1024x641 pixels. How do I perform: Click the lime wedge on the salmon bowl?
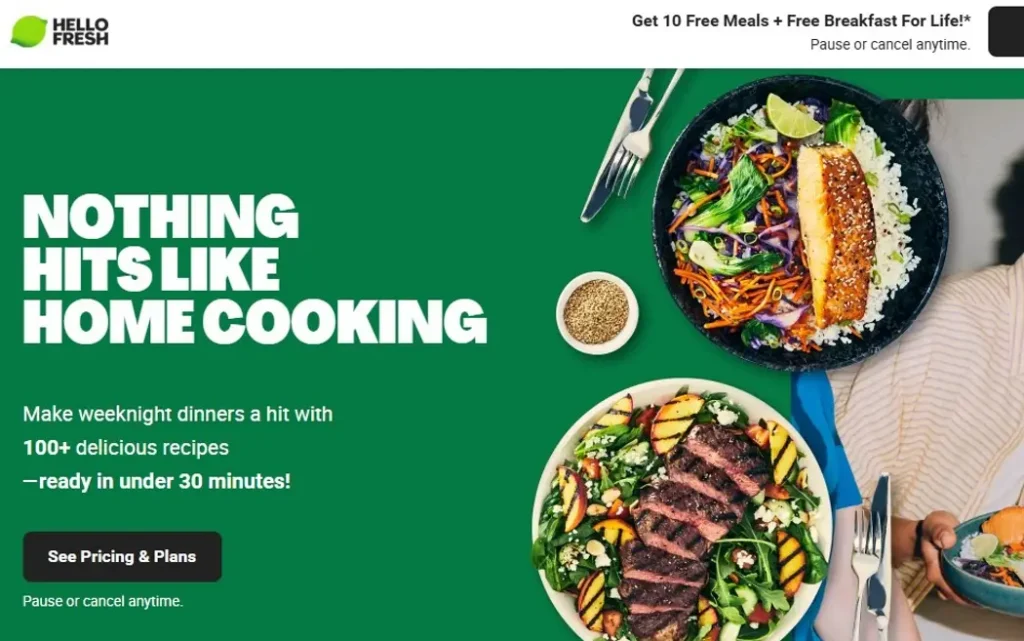793,116
